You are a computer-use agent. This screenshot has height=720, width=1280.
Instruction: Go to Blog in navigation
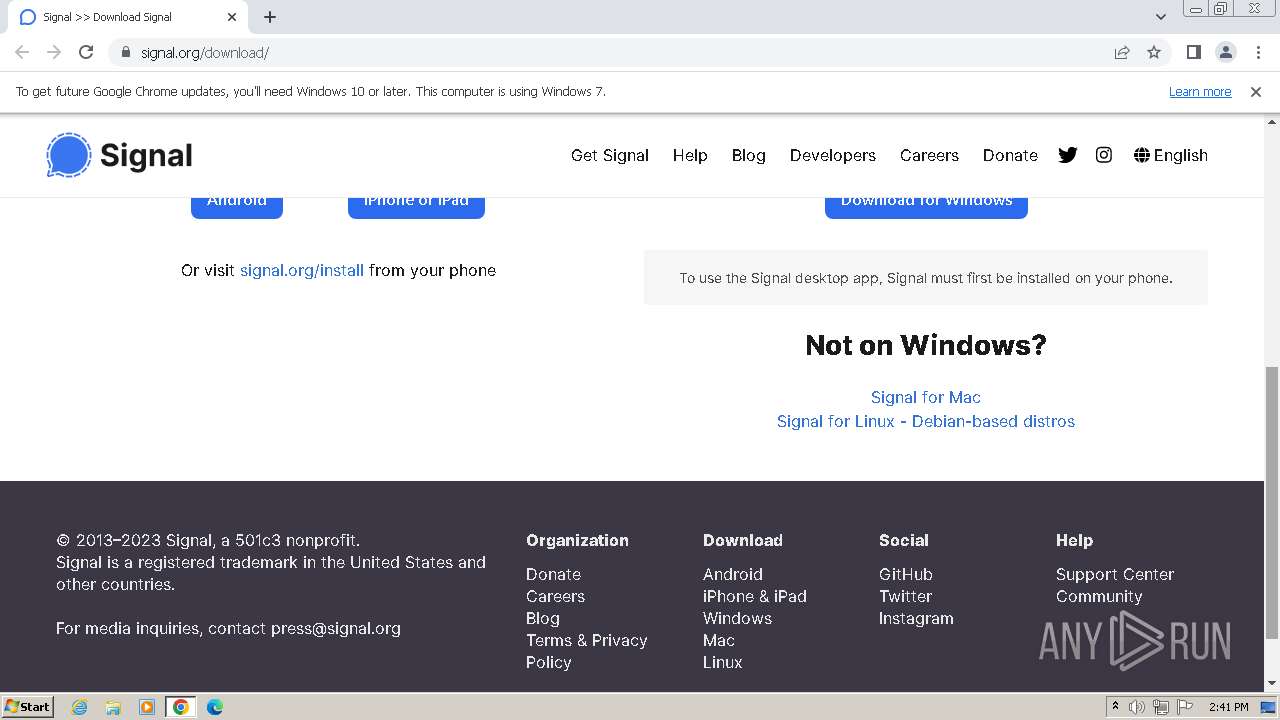tap(749, 155)
